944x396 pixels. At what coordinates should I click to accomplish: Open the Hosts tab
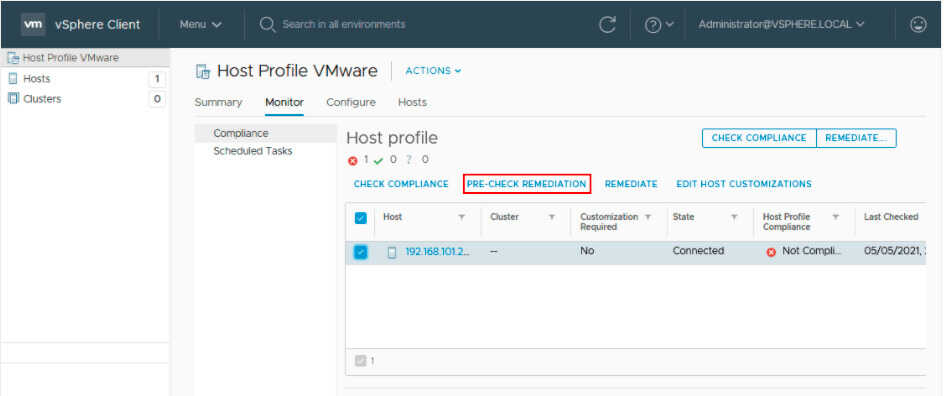412,102
